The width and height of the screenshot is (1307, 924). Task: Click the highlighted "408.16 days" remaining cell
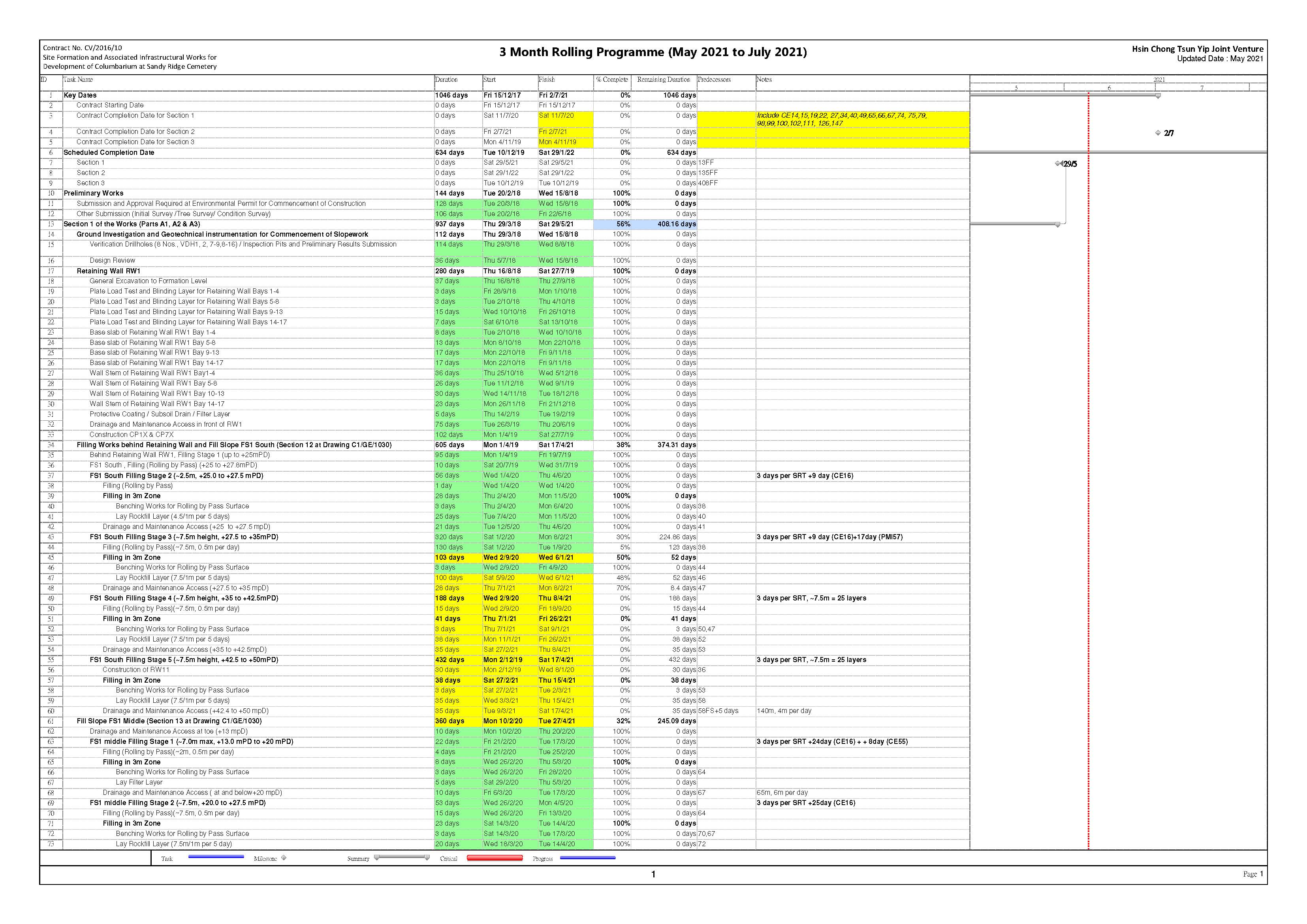[664, 224]
